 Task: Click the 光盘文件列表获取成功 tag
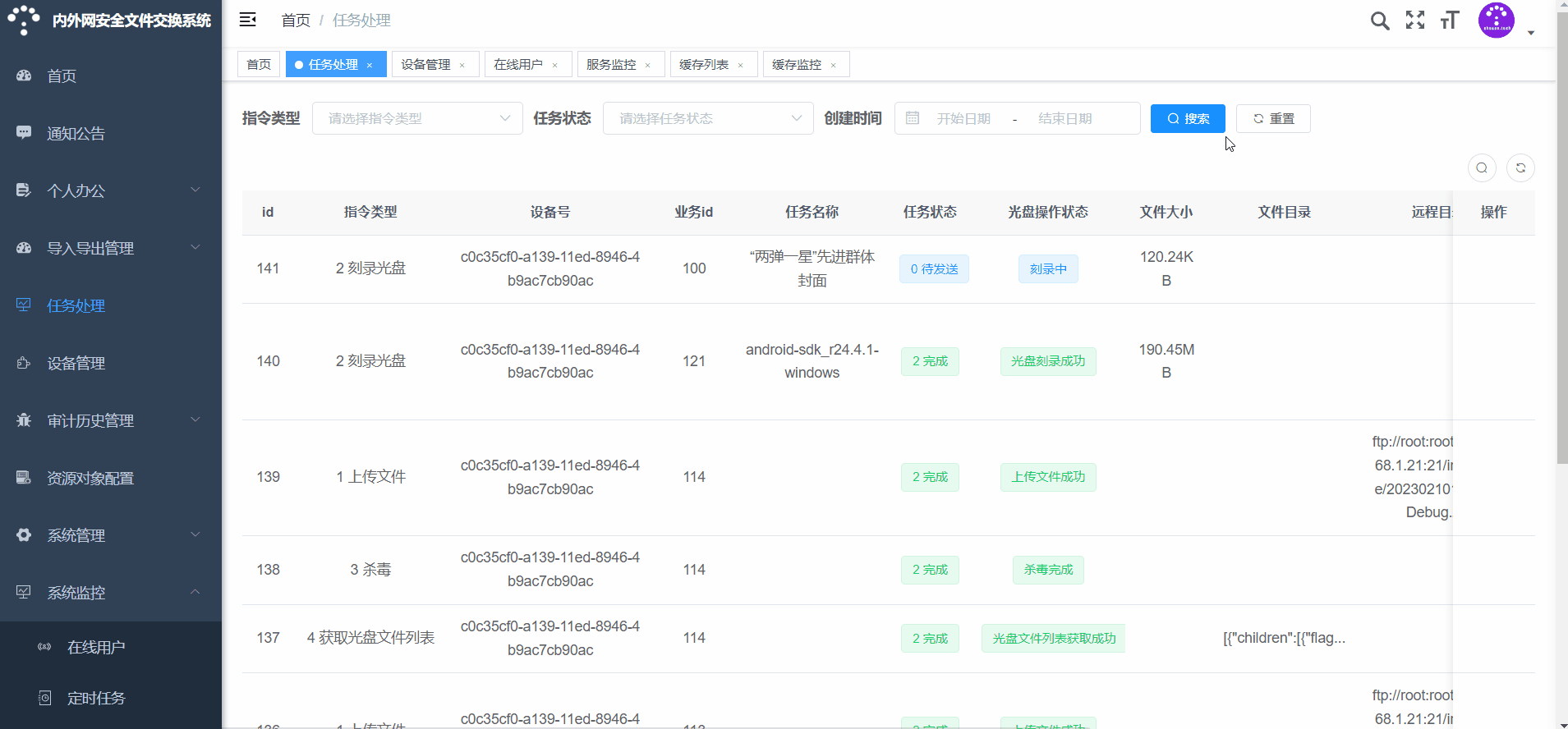(1054, 639)
